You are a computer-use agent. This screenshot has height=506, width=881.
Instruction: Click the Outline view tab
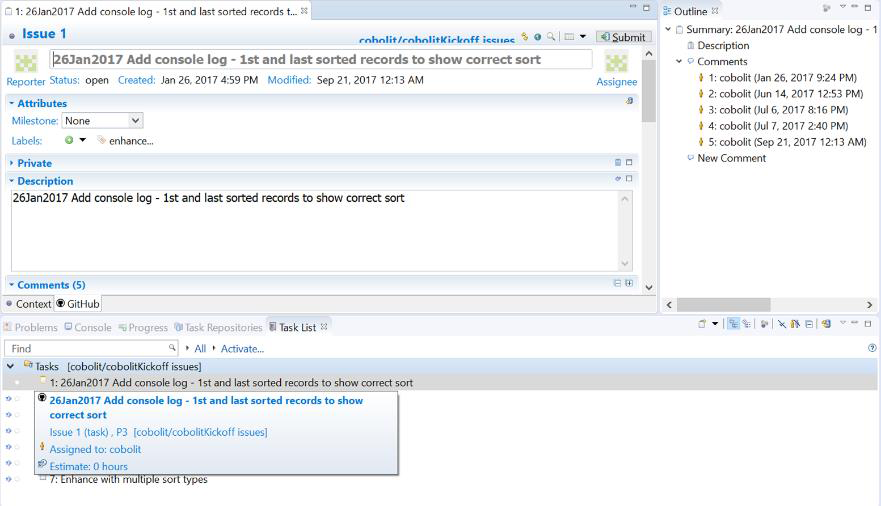[x=691, y=11]
